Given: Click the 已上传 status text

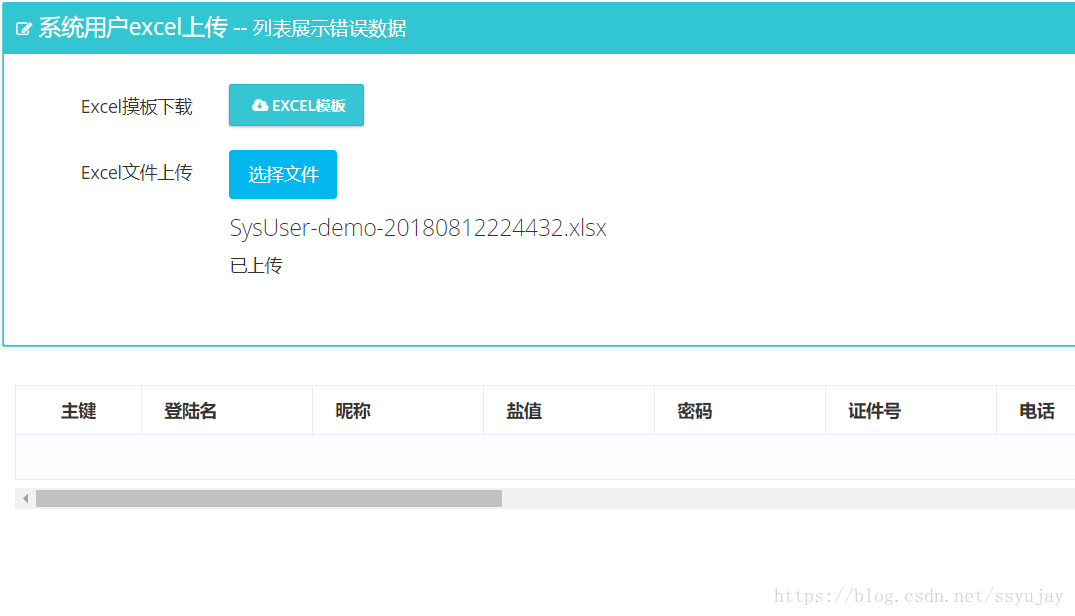Looking at the screenshot, I should pyautogui.click(x=256, y=265).
